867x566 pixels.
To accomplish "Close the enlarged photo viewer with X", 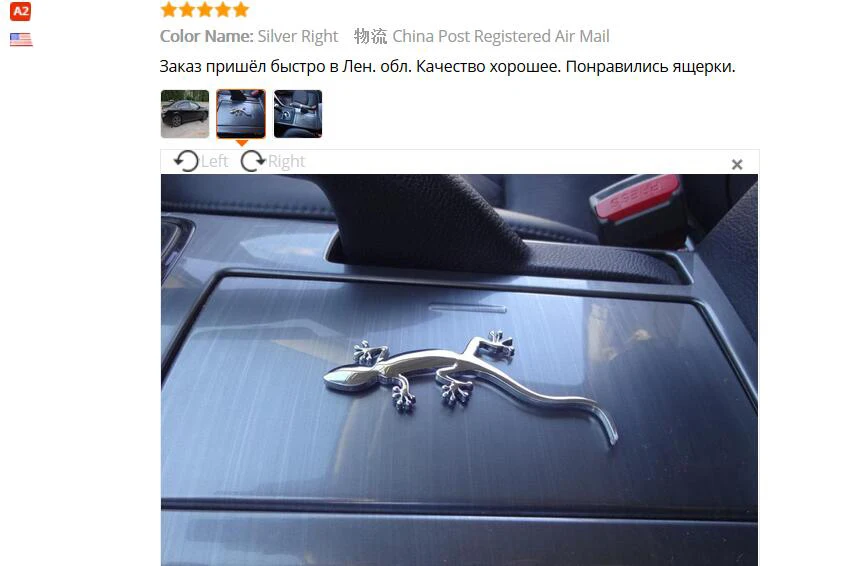I will coord(737,164).
